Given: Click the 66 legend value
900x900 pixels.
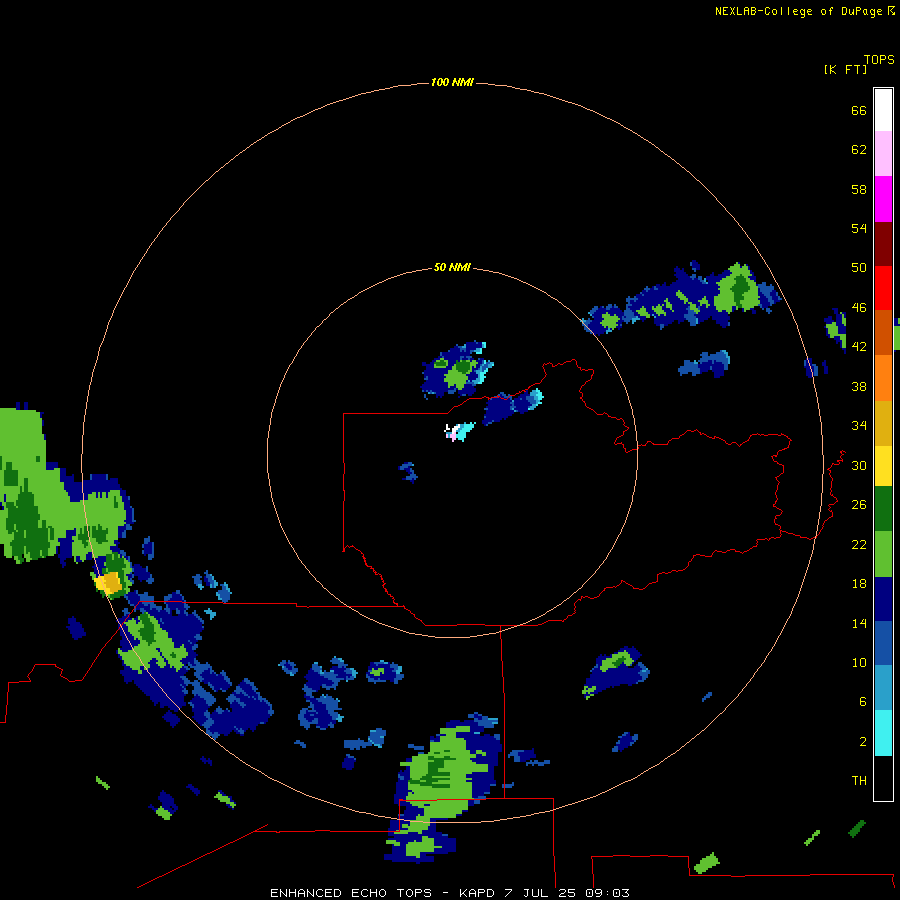Looking at the screenshot, I should pyautogui.click(x=859, y=111).
